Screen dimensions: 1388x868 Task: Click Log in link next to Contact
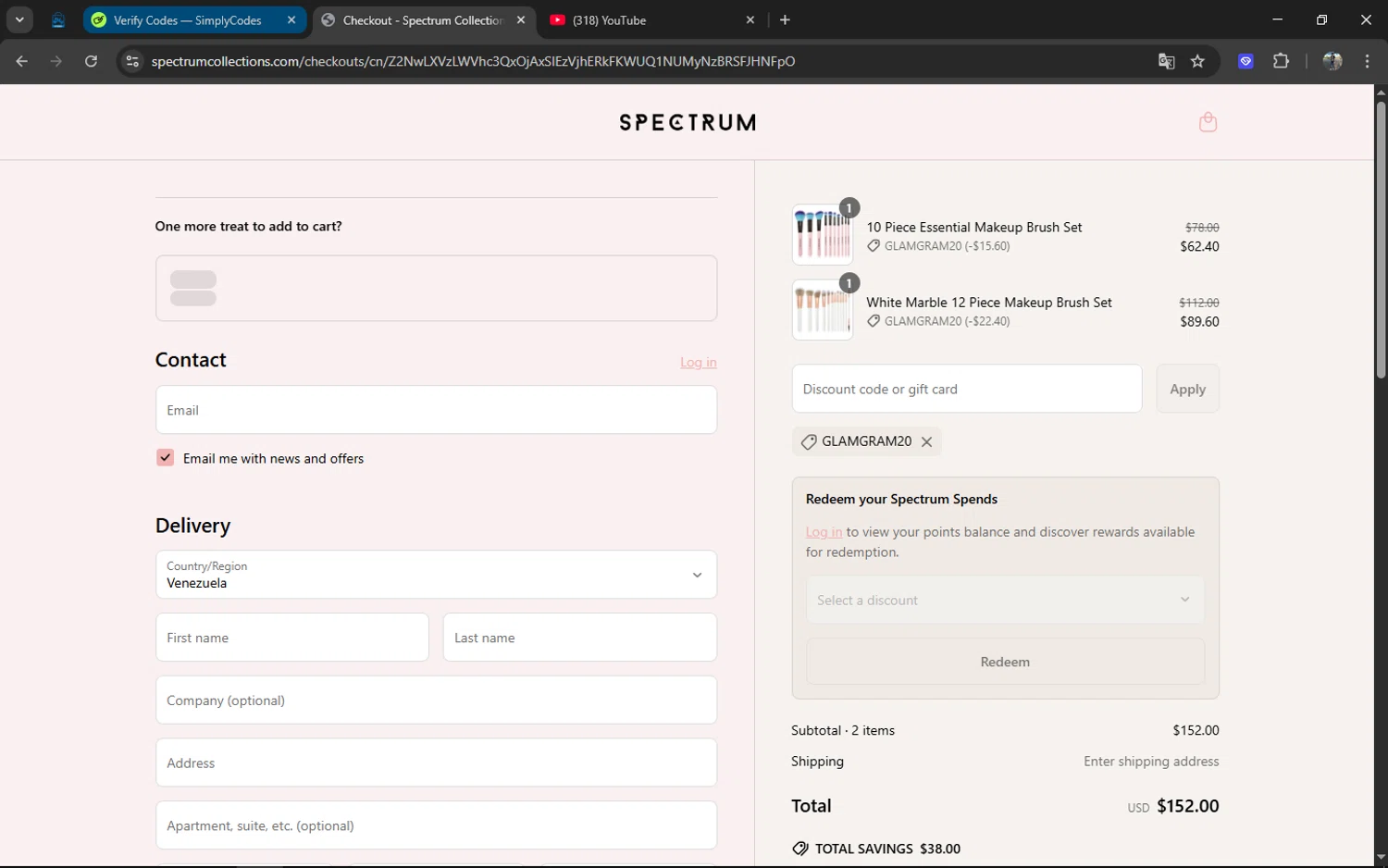point(699,362)
